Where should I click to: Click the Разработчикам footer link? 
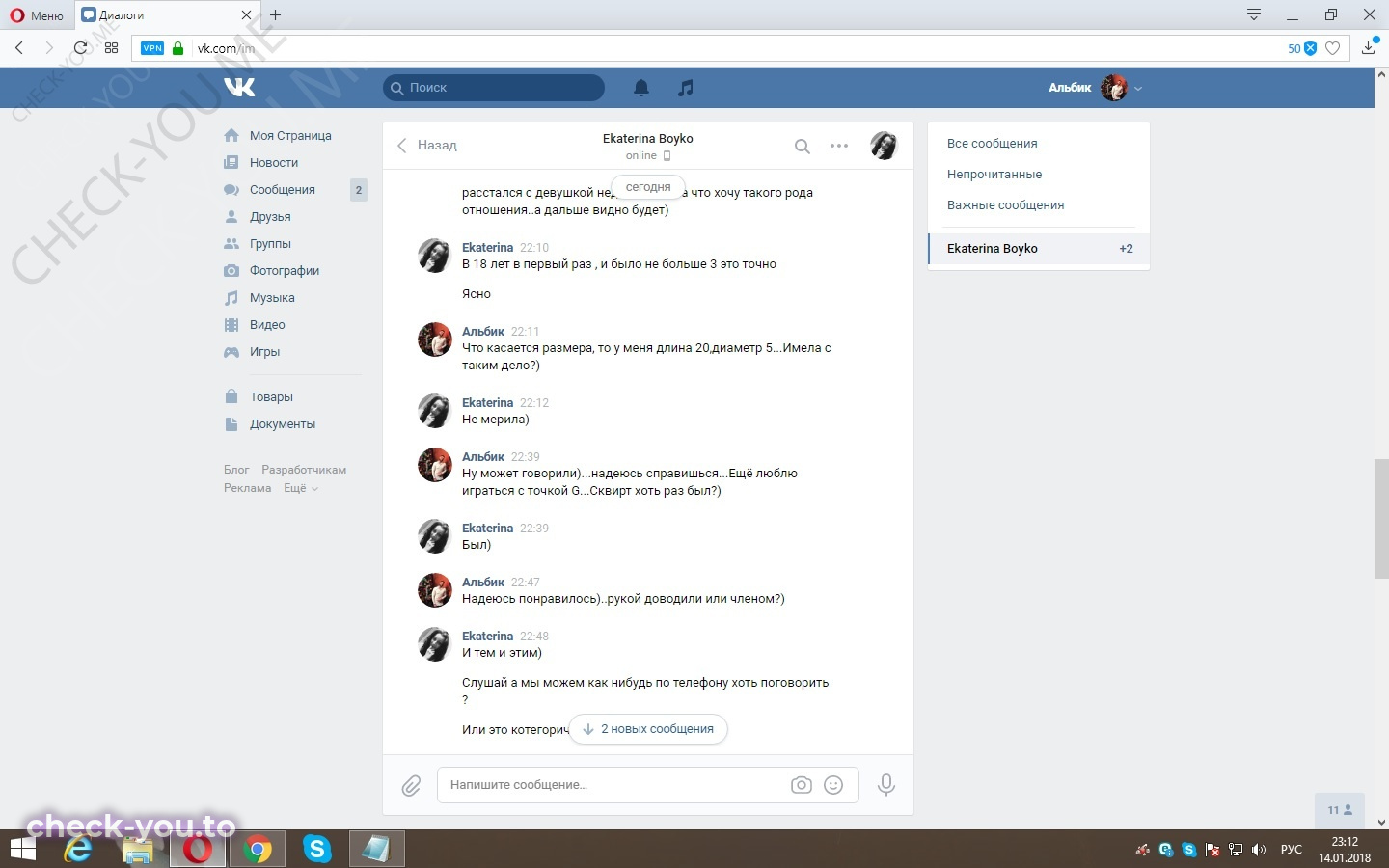(304, 470)
